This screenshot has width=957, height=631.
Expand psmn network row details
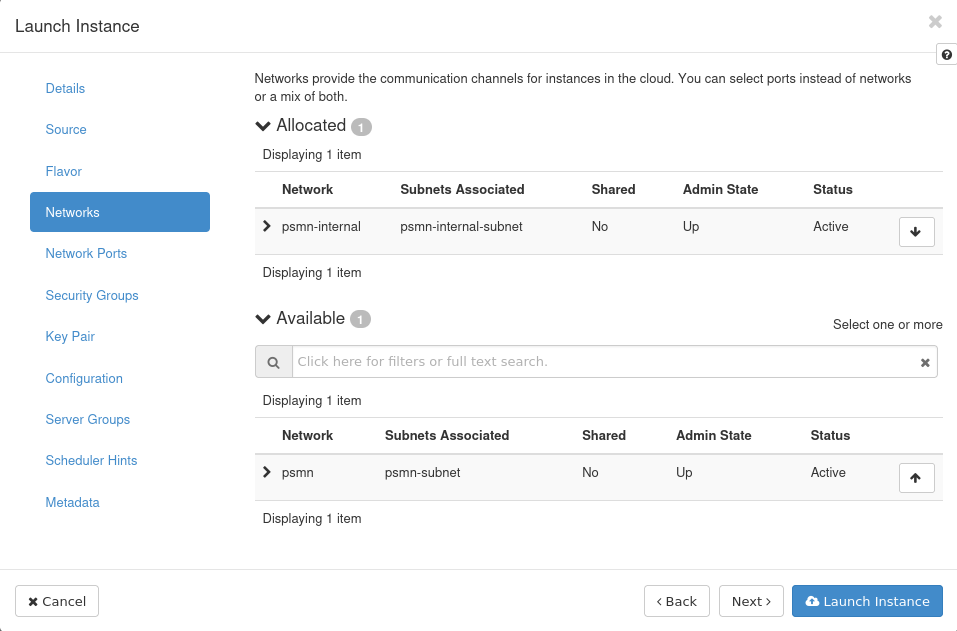pyautogui.click(x=267, y=472)
